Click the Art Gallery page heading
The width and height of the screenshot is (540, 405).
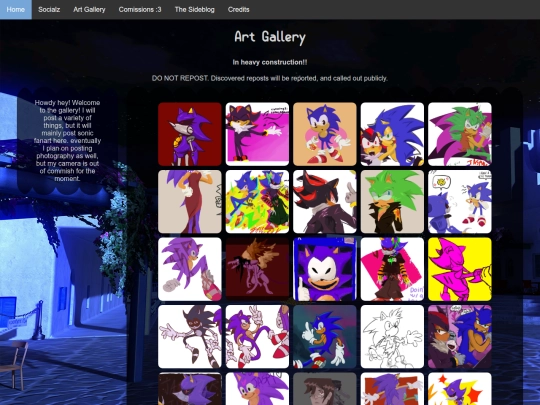pyautogui.click(x=270, y=37)
